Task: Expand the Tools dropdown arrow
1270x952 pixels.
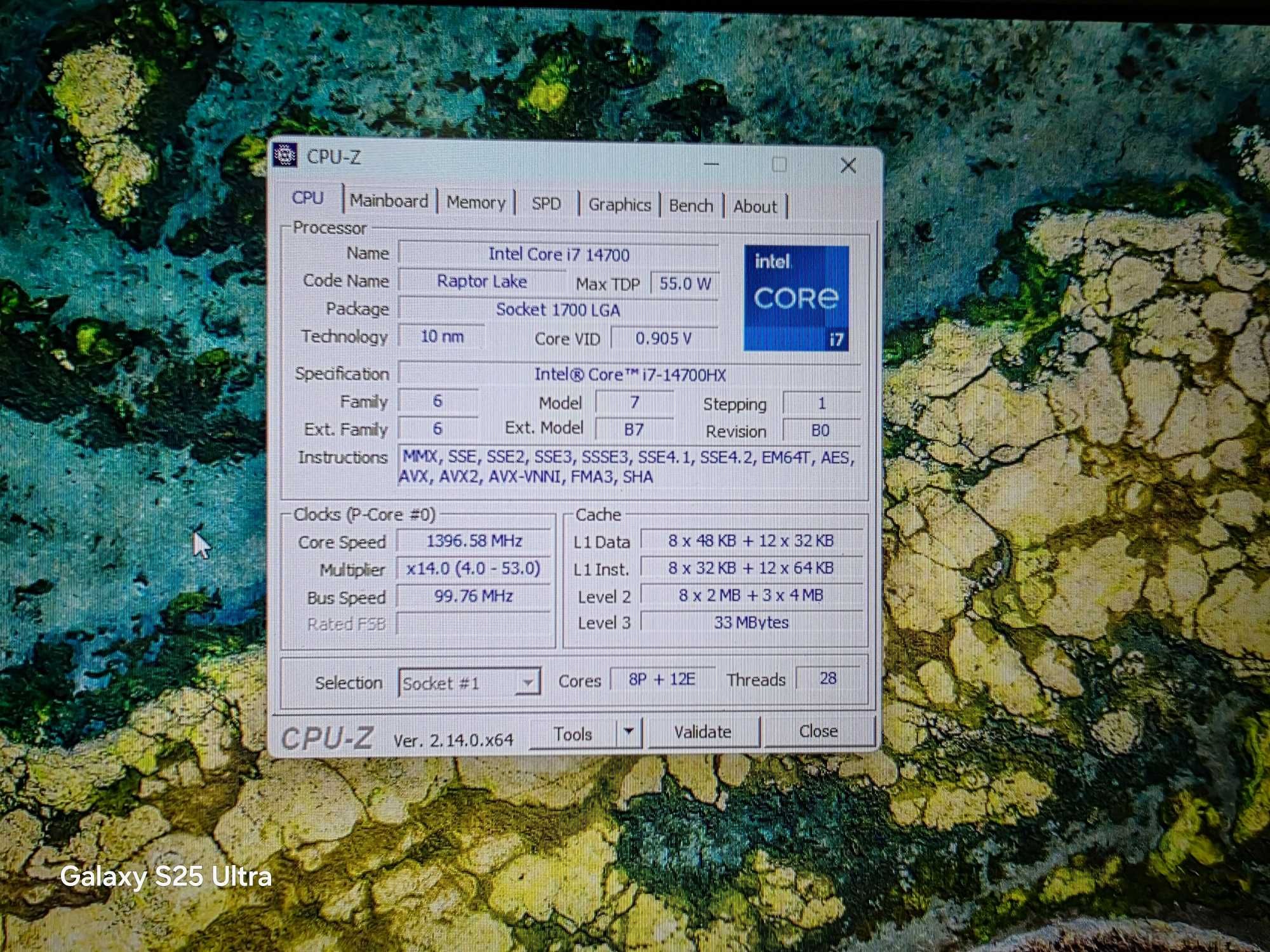Action: (x=629, y=731)
